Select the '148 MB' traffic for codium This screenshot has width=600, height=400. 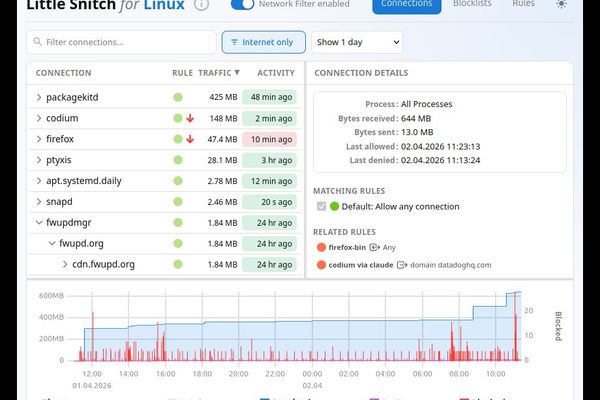pyautogui.click(x=223, y=119)
